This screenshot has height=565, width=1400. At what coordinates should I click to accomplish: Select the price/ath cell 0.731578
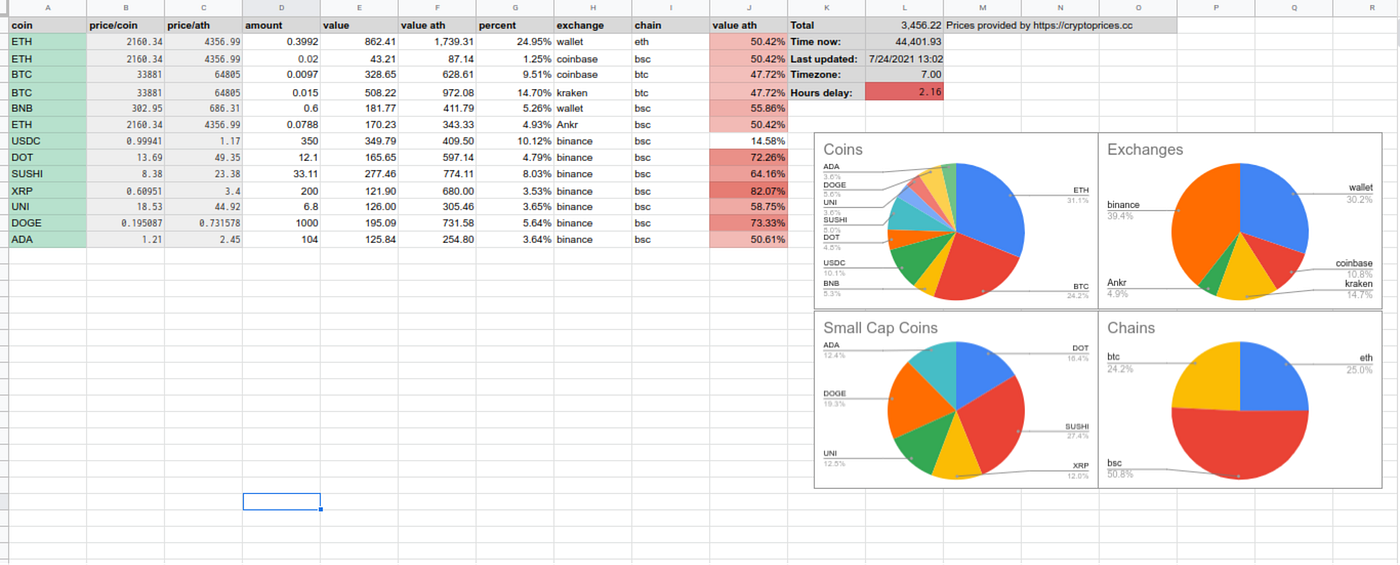(204, 223)
